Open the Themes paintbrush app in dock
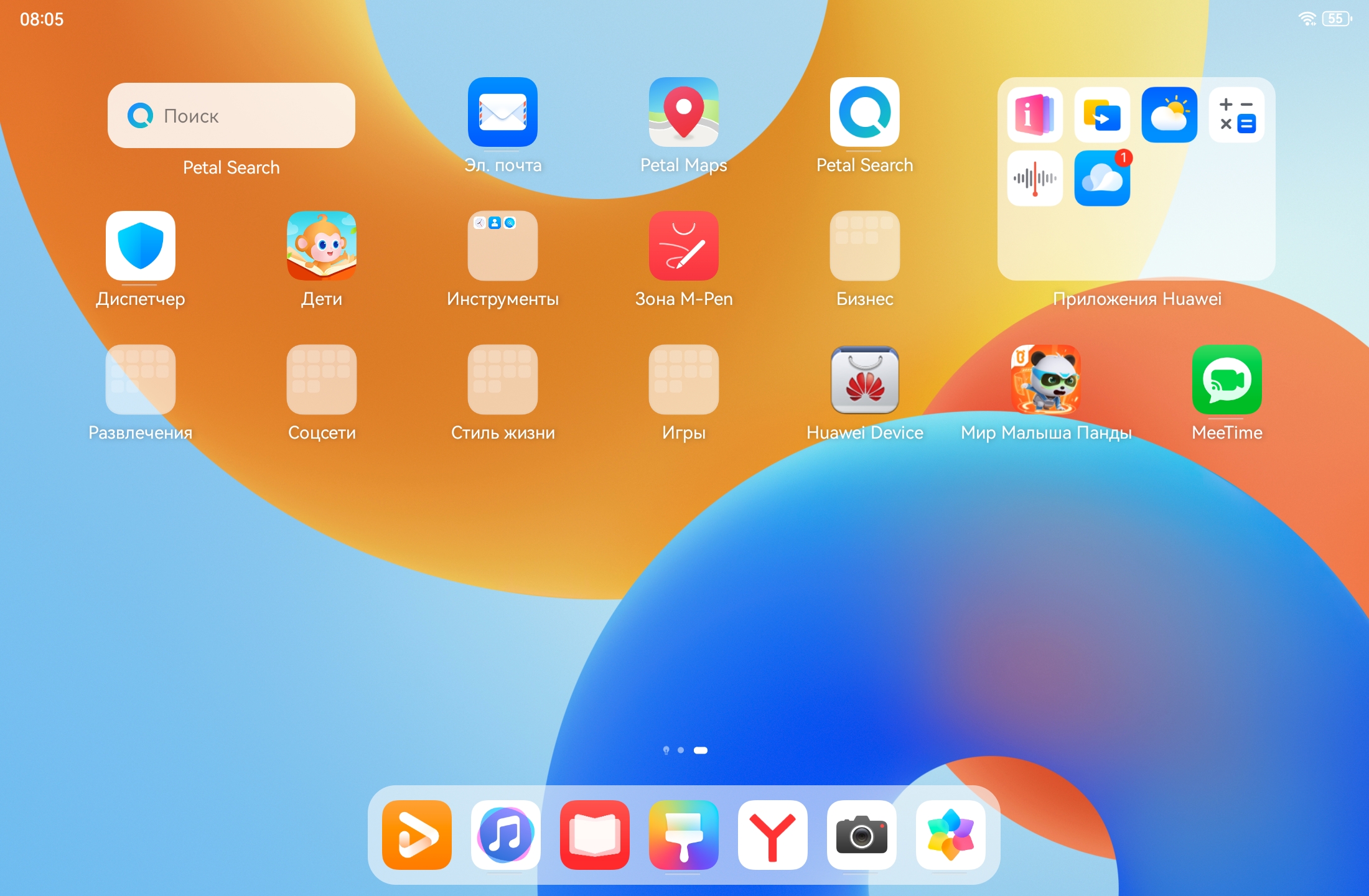The image size is (1369, 896). 684,835
